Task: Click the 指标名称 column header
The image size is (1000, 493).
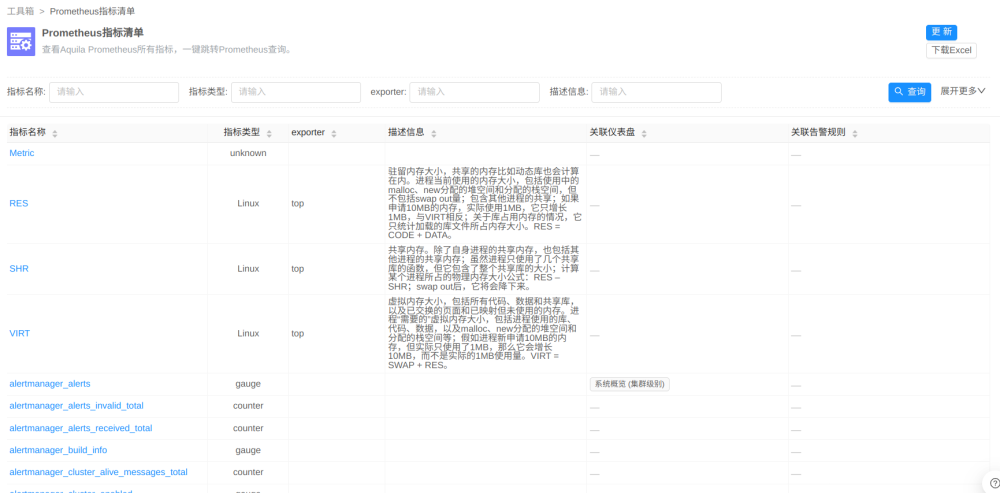Action: (27, 132)
